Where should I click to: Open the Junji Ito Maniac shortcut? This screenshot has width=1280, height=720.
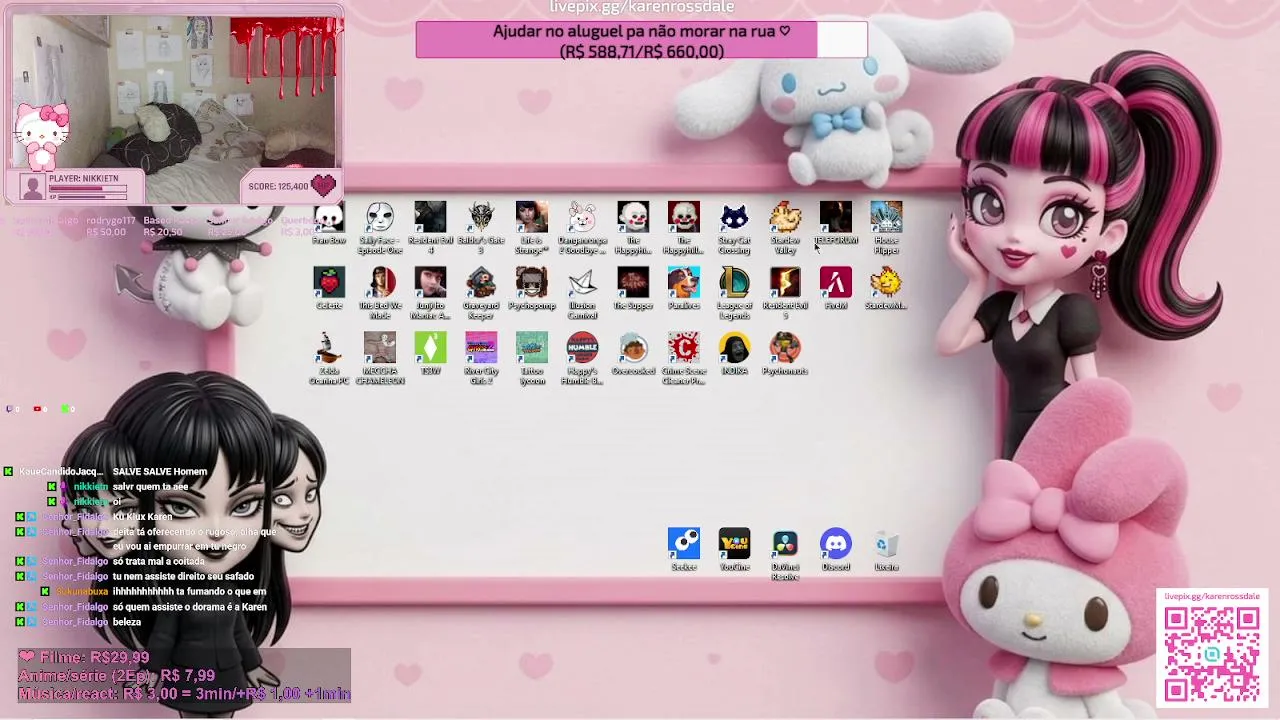[x=430, y=293]
